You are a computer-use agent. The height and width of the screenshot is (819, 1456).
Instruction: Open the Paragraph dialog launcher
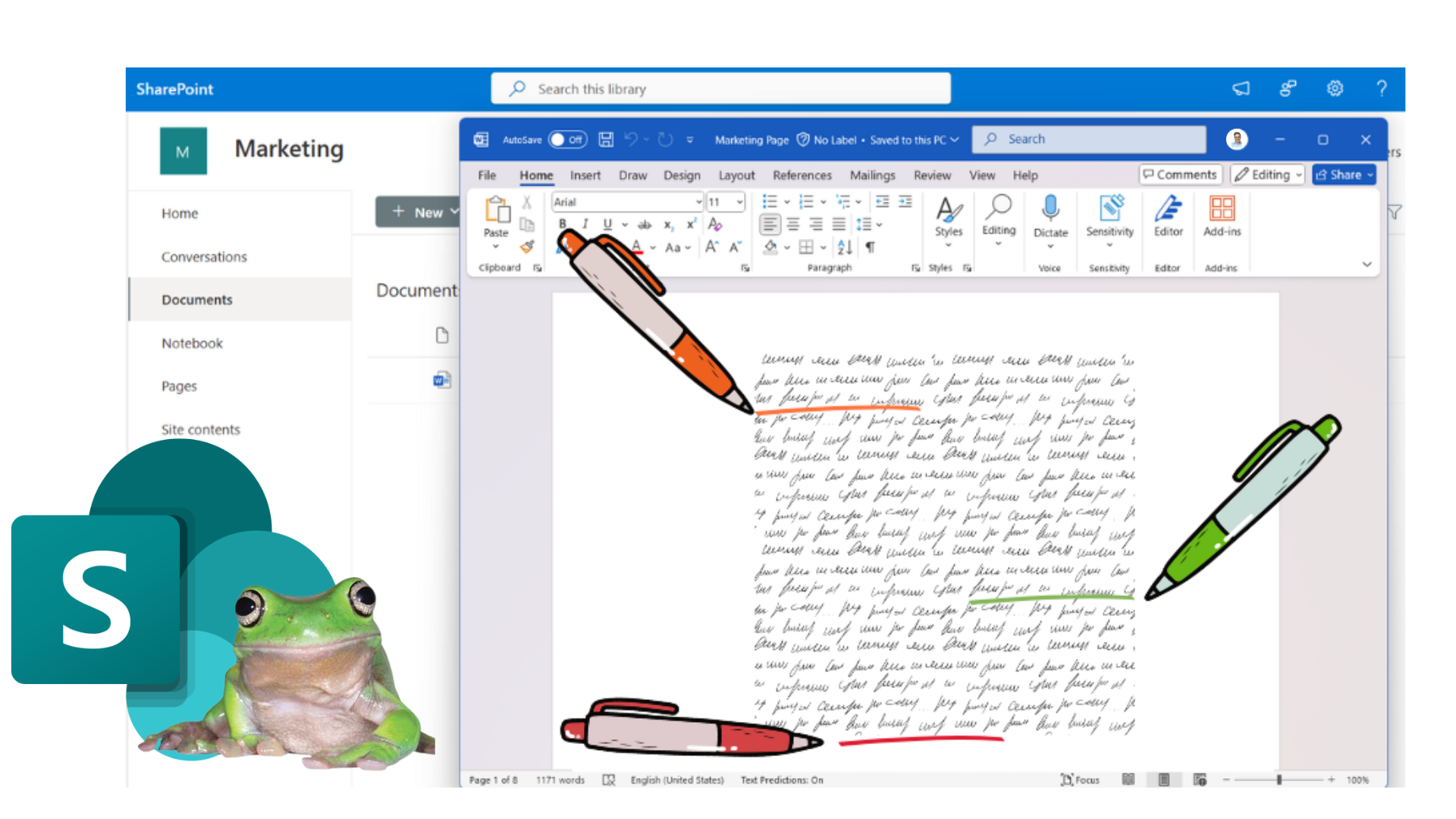[x=915, y=268]
